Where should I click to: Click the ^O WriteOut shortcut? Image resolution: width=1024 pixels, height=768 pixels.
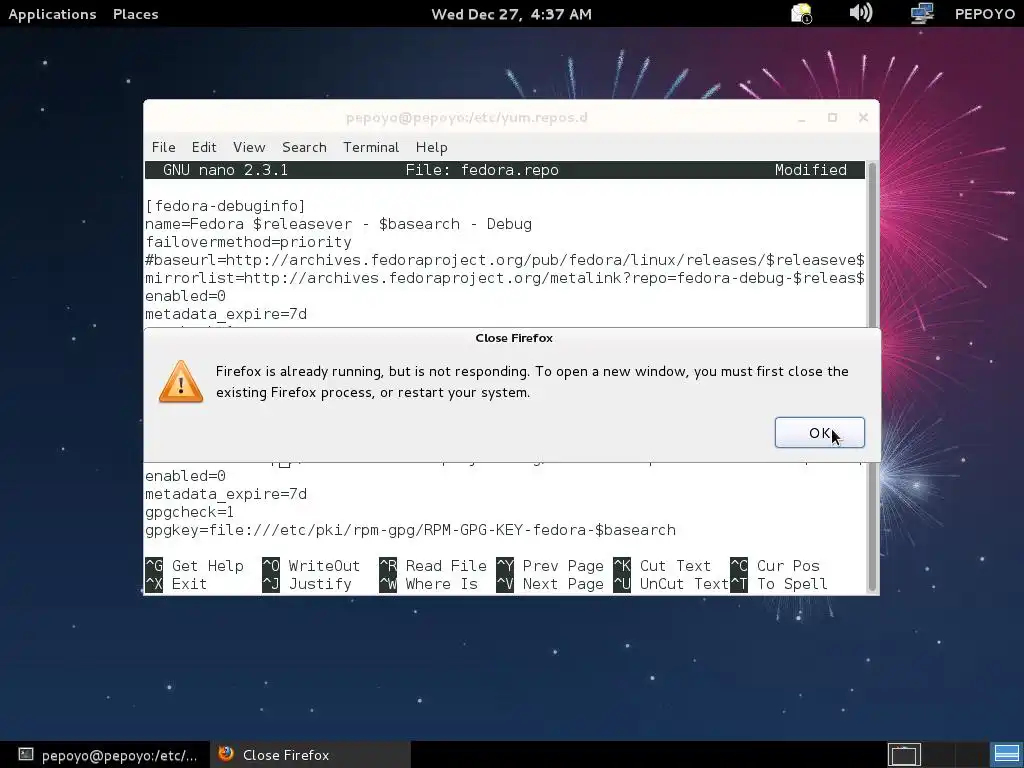point(311,566)
